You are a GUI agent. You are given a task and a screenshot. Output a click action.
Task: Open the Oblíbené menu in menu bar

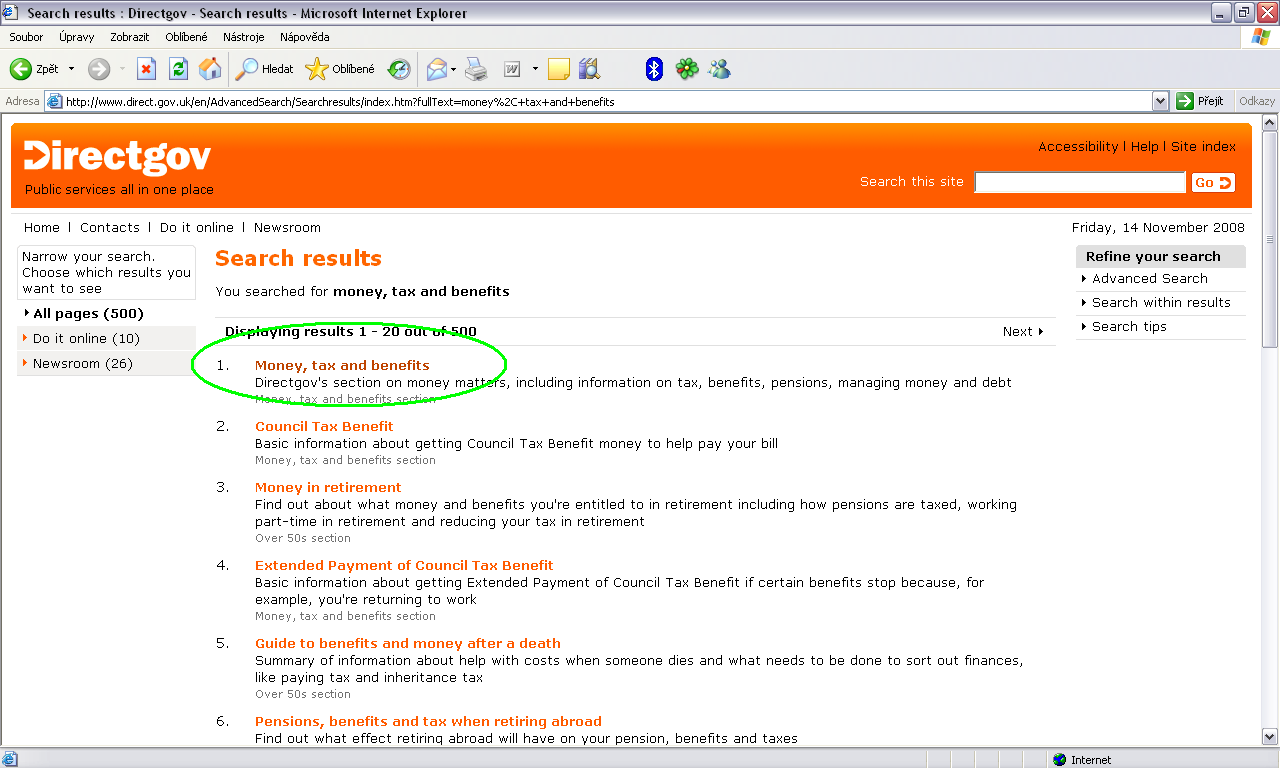point(187,37)
